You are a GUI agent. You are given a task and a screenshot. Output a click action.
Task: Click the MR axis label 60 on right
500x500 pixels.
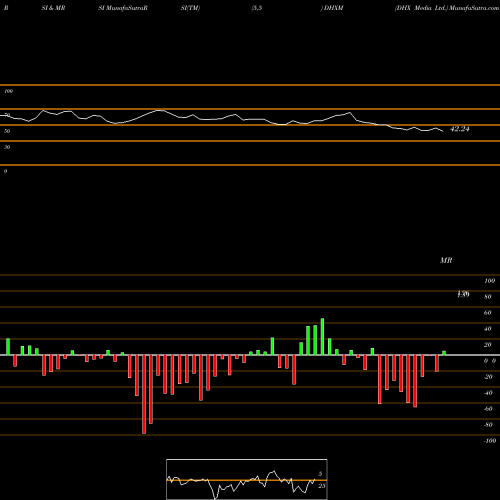tap(488, 313)
